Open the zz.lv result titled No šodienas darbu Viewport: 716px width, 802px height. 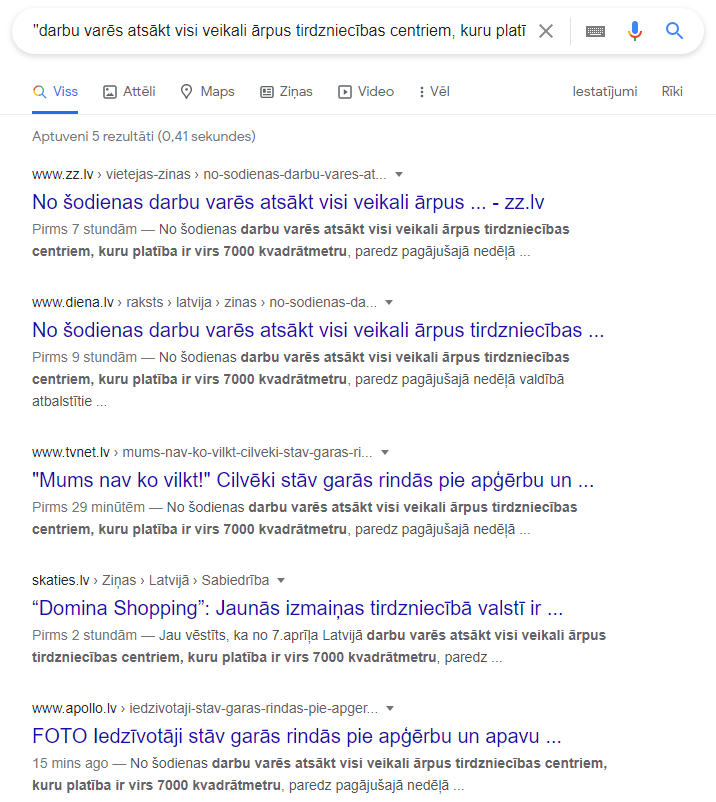(x=288, y=202)
